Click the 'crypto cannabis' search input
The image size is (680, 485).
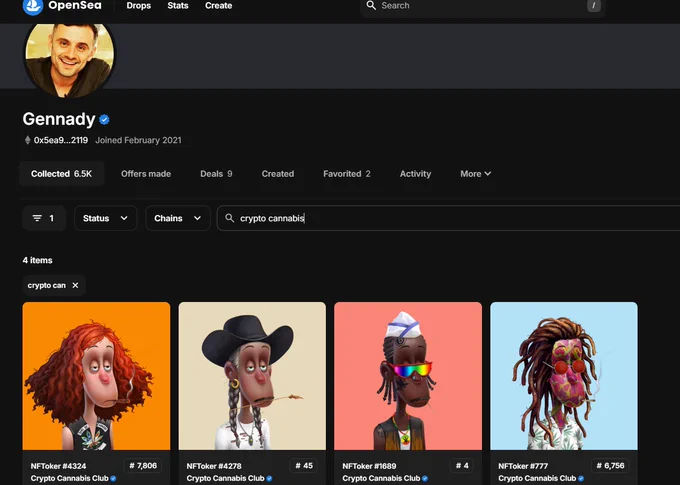(x=448, y=218)
